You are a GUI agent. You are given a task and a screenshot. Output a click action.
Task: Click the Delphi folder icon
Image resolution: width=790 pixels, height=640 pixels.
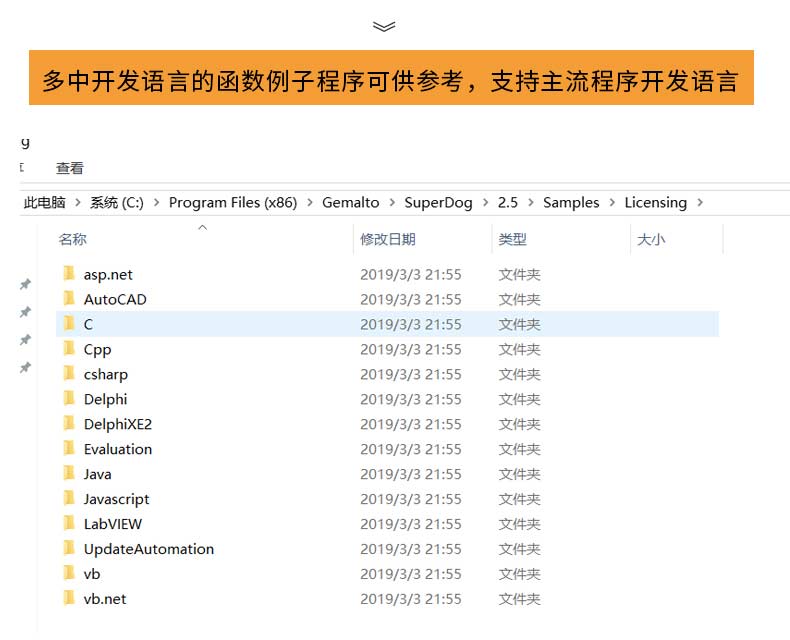coord(69,398)
